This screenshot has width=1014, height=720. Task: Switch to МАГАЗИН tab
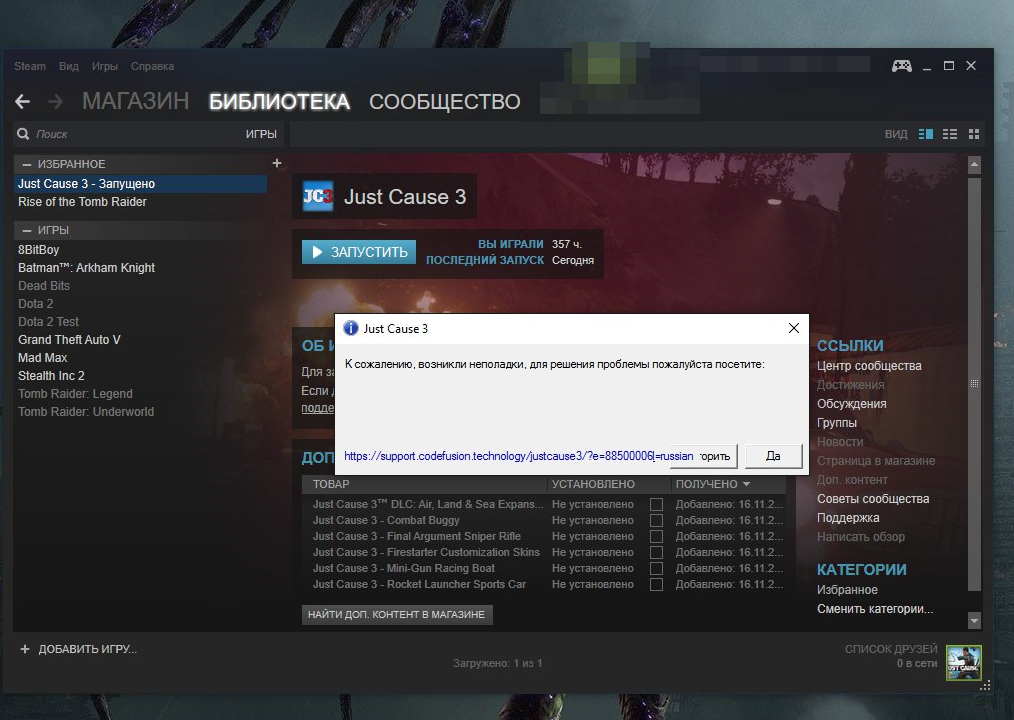pos(136,102)
